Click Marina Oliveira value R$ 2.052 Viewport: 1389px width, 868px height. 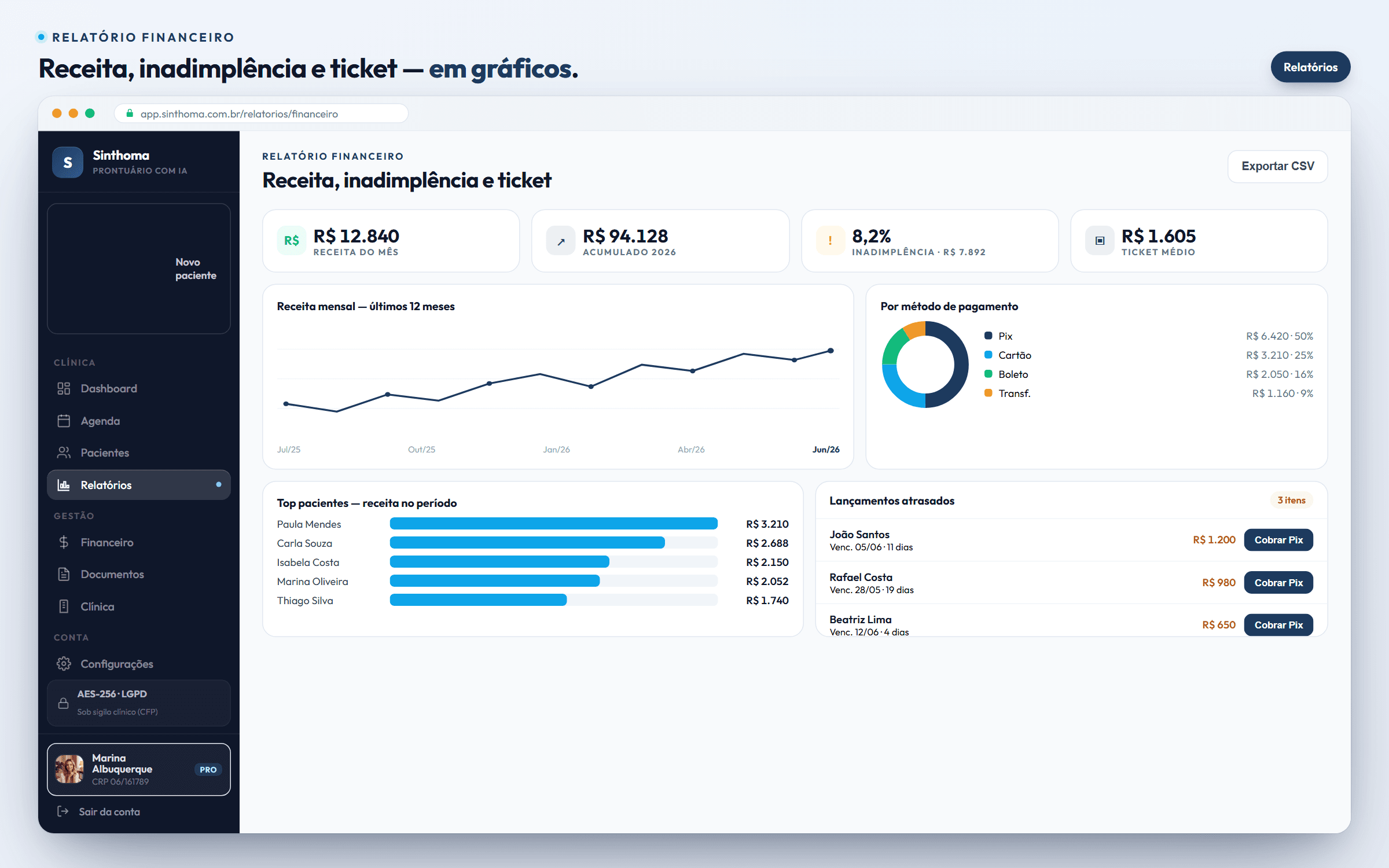pos(767,582)
